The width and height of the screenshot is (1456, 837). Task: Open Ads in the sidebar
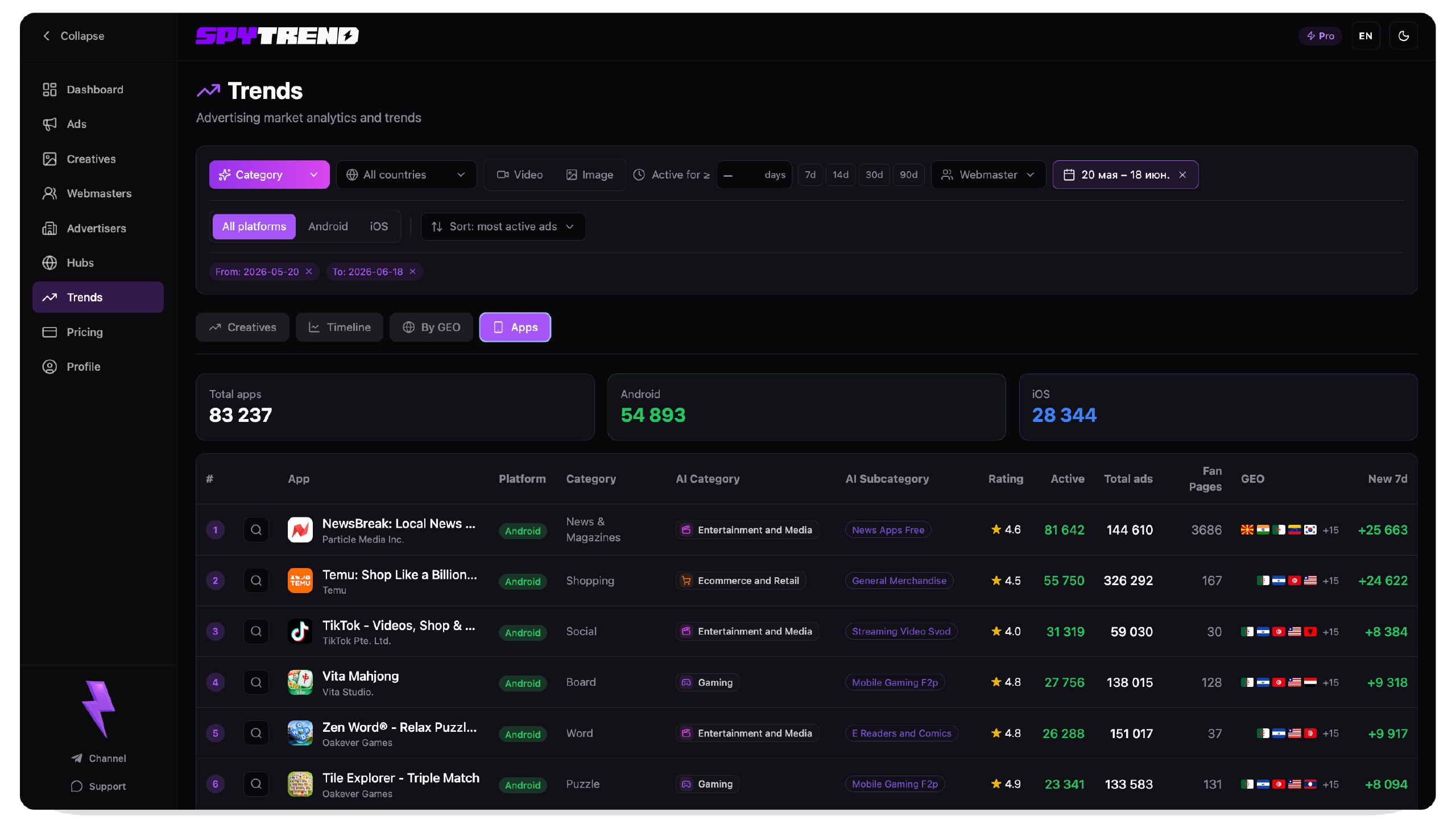pos(98,124)
